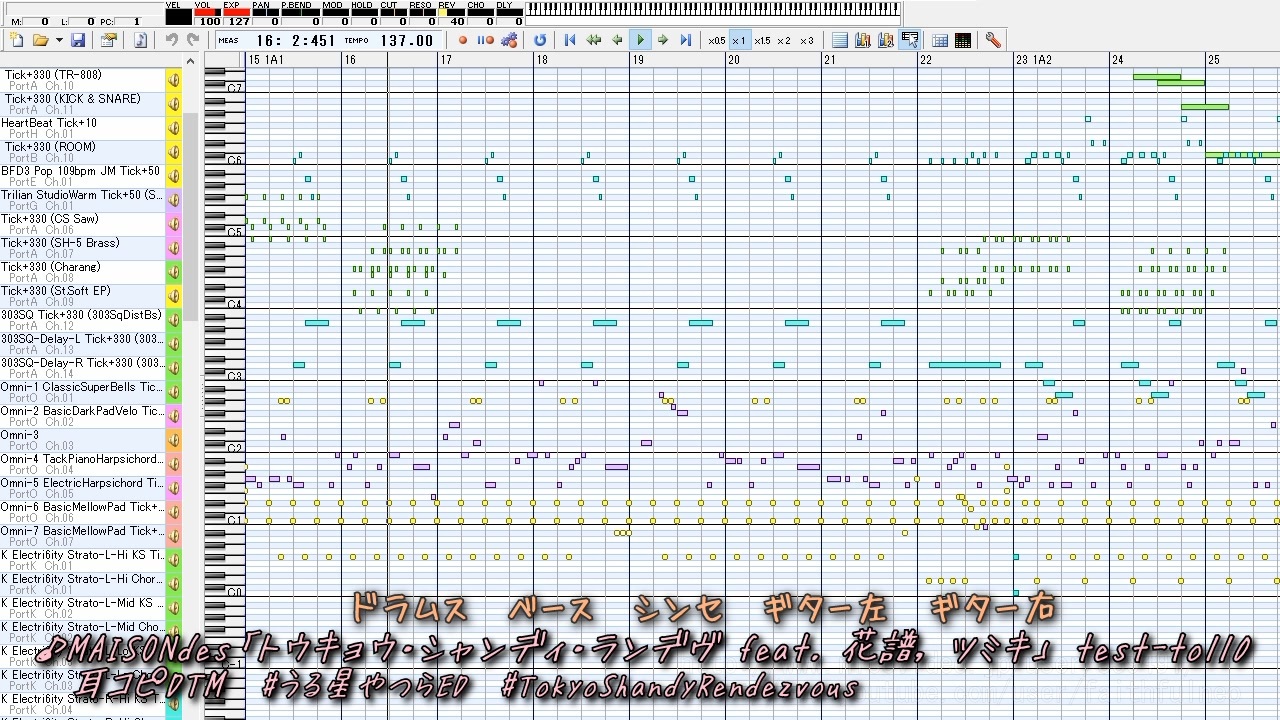Click measure 23 marker in the ruler
This screenshot has height=720, width=1280.
click(x=1021, y=60)
